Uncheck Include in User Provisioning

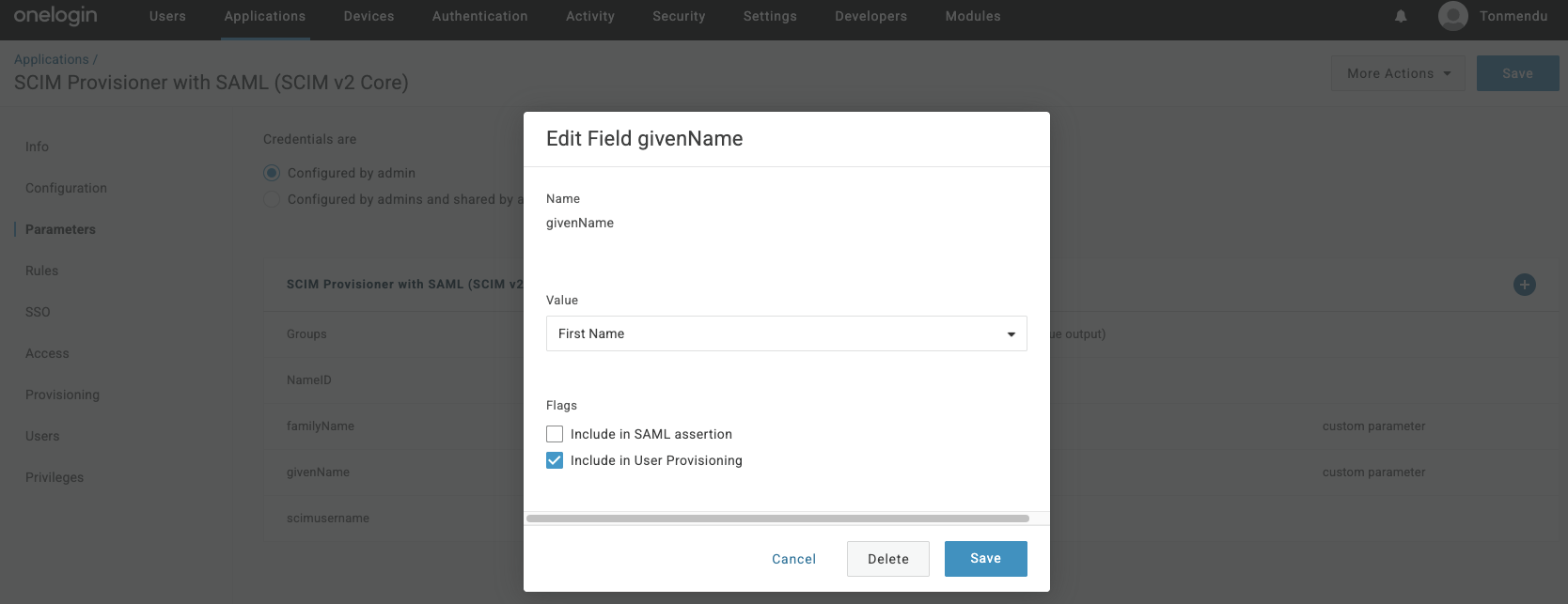coord(555,460)
